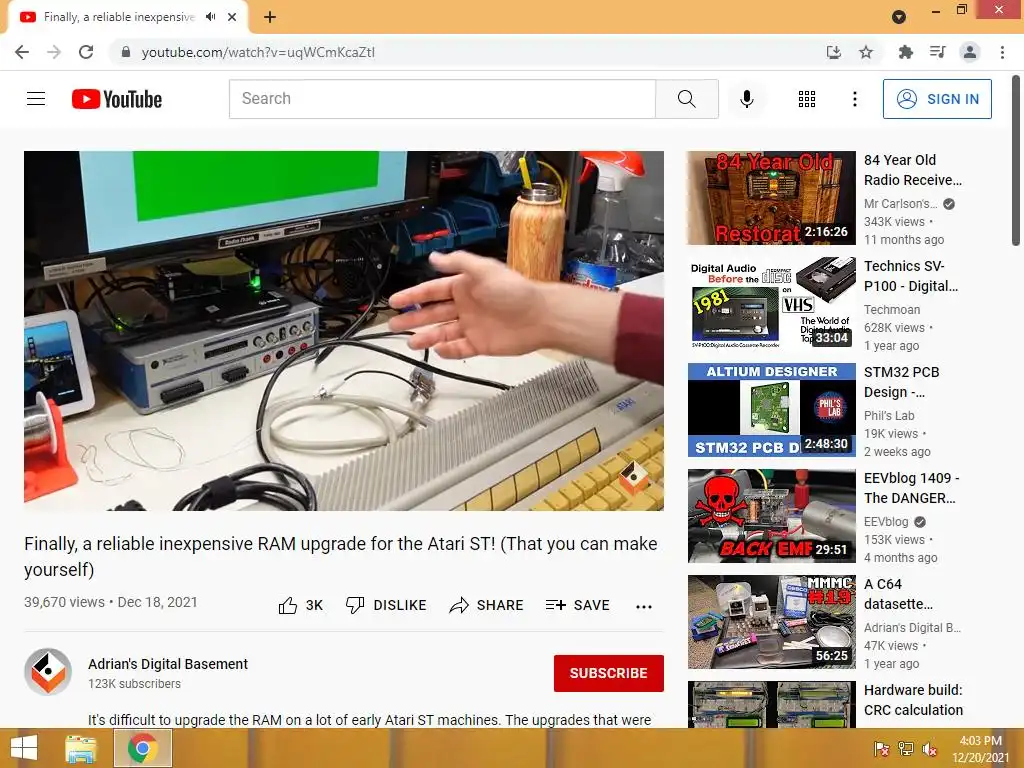Image resolution: width=1024 pixels, height=768 pixels.
Task: Close the YouTube tab
Action: [x=232, y=17]
